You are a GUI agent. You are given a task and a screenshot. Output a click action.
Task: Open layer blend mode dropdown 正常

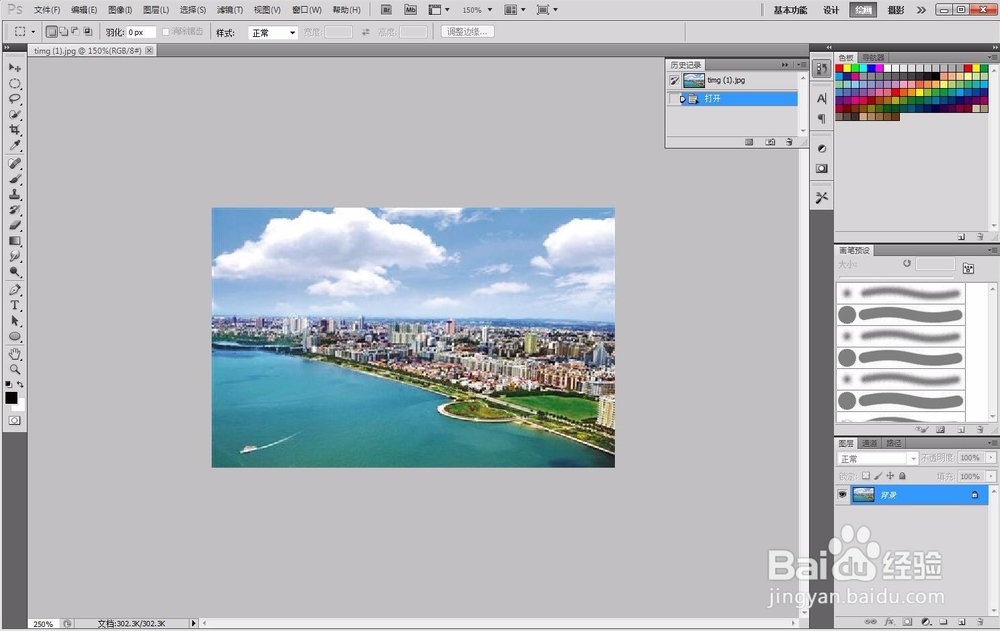[x=877, y=459]
